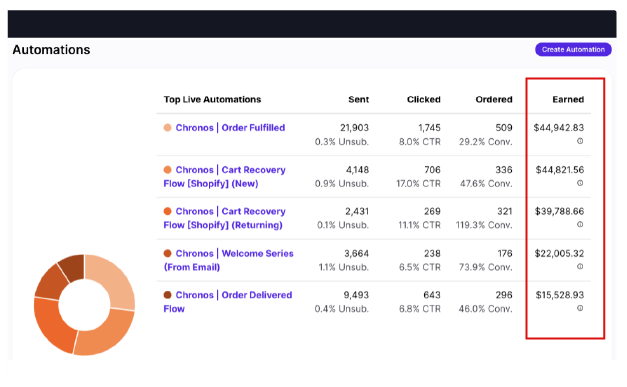Open Order Delivered Flow automation
This screenshot has height=387, width=627.
[228, 302]
